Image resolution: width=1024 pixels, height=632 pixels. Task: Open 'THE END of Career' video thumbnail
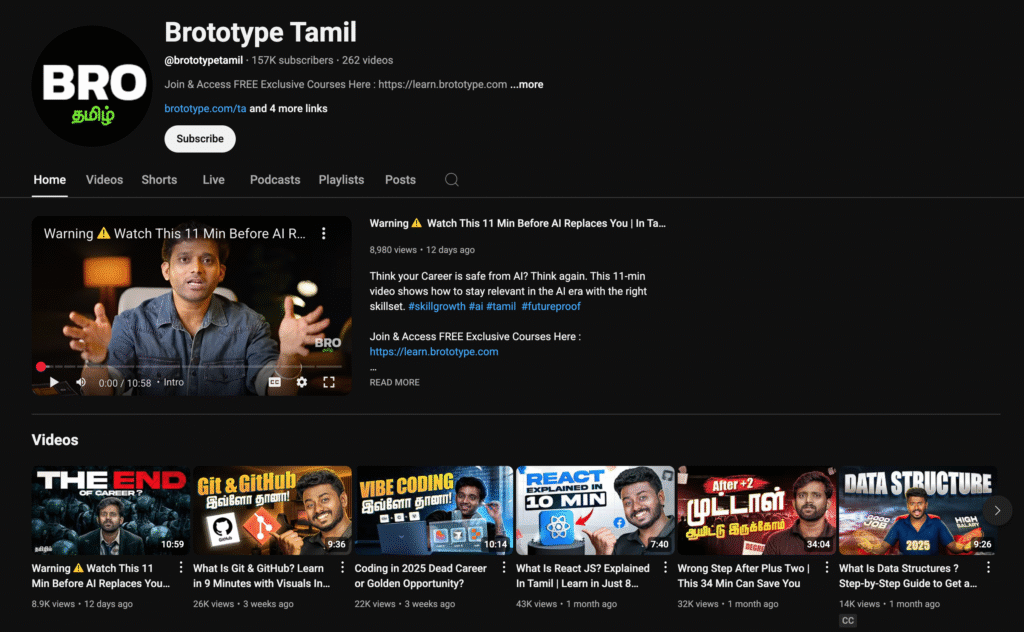[111, 511]
